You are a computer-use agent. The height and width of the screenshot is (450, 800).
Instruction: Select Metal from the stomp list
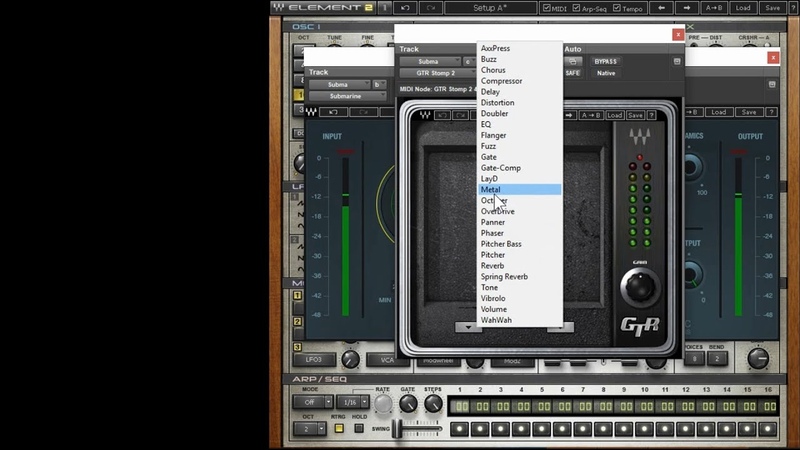520,189
